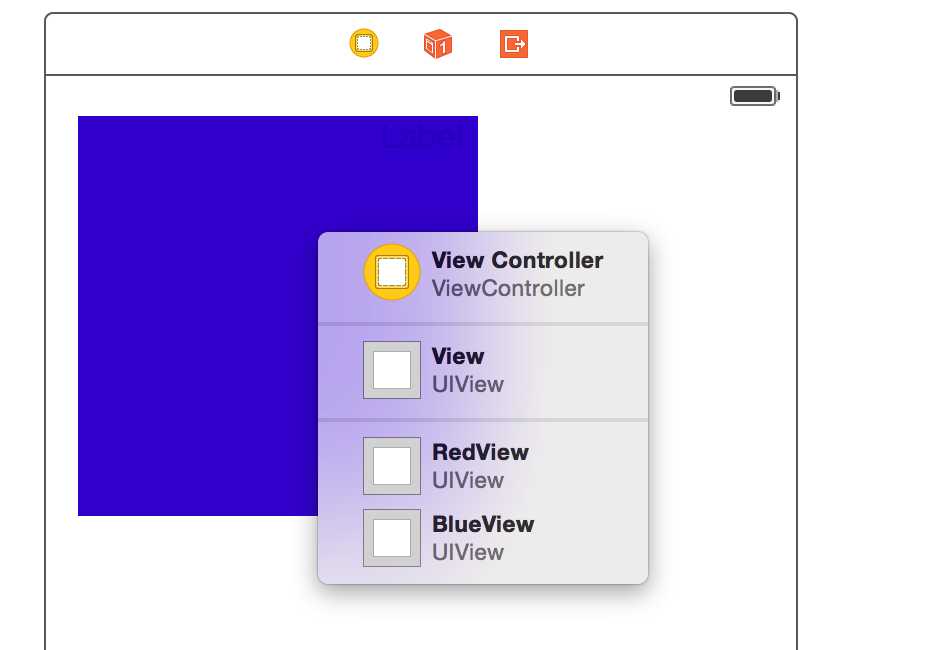The height and width of the screenshot is (650, 926).
Task: Click the square icon beside RedView
Action: tap(392, 466)
